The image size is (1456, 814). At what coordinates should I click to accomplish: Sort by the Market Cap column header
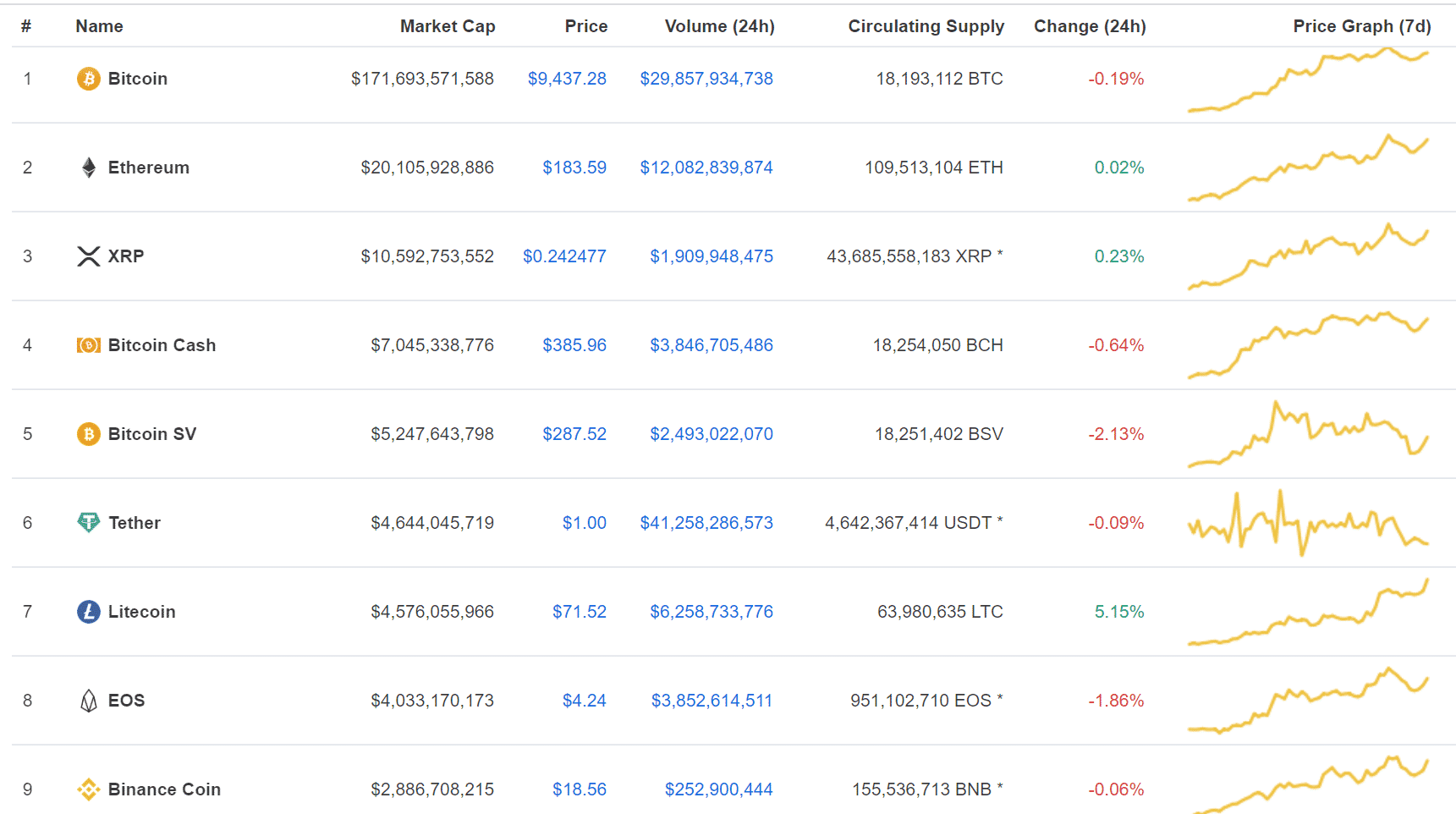448,26
